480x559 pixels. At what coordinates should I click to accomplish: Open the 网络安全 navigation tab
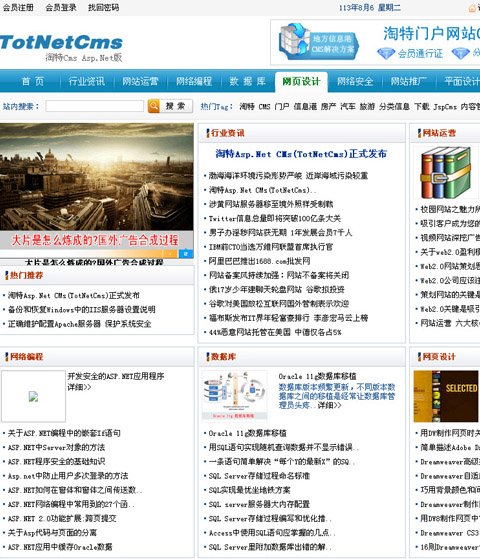(x=355, y=81)
